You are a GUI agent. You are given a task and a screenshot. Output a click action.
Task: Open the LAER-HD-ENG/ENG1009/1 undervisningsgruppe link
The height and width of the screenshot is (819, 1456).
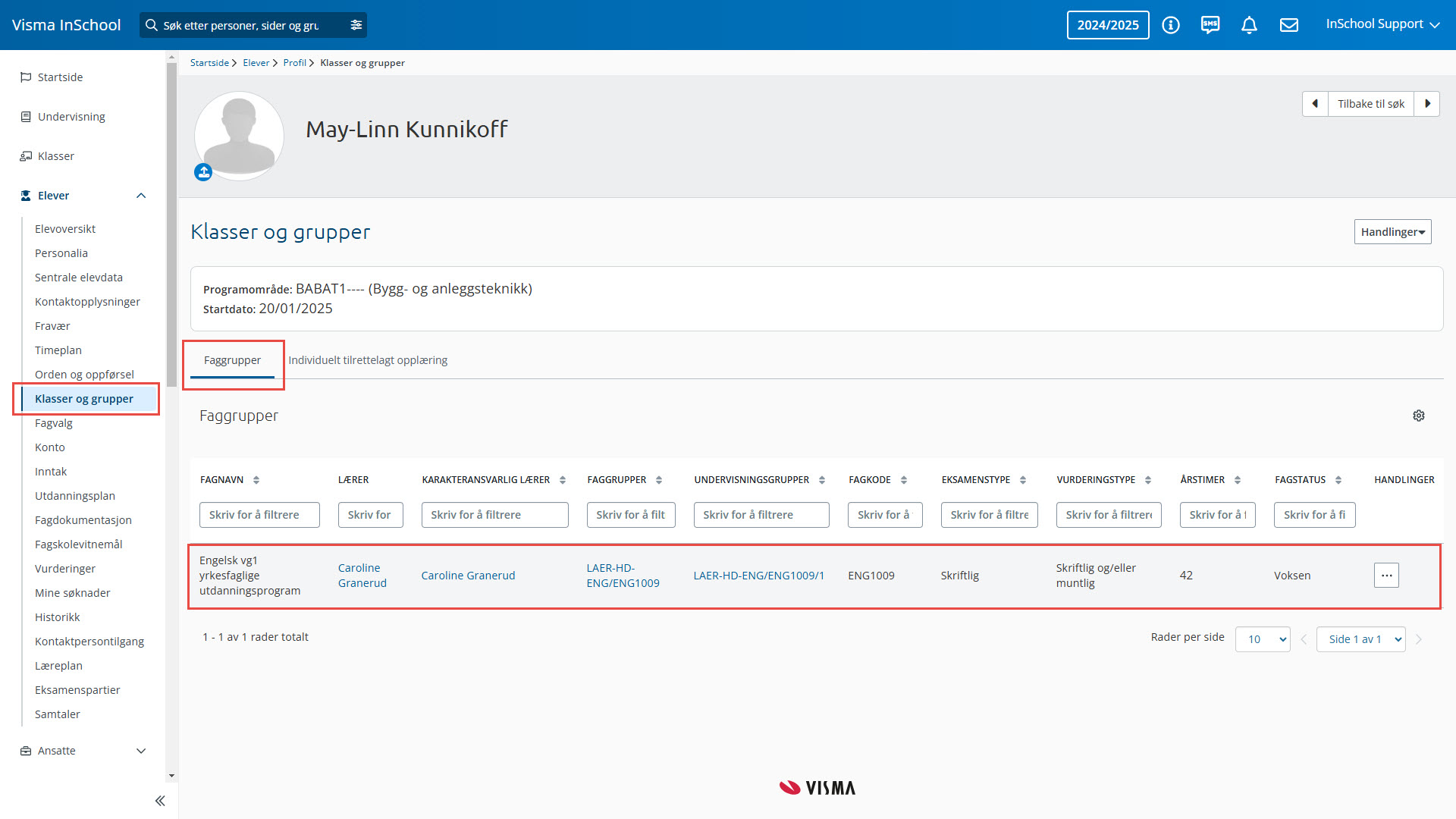(x=758, y=576)
